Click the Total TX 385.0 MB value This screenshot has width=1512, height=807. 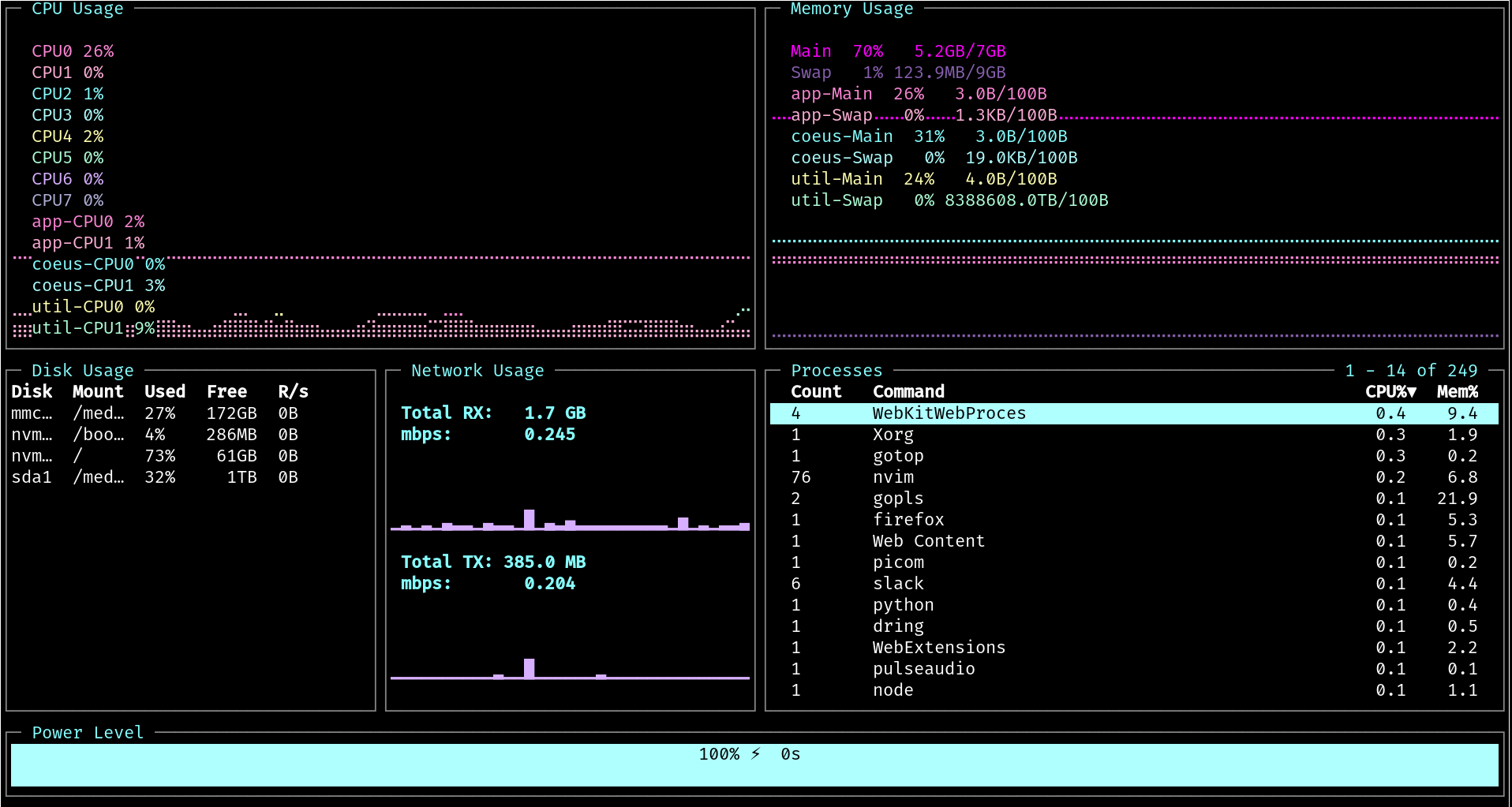coord(545,562)
